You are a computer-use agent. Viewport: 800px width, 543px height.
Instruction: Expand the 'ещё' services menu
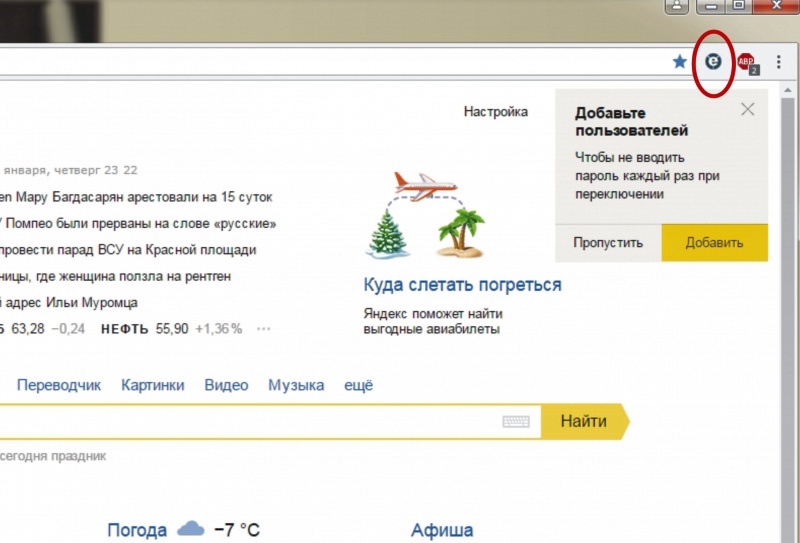[x=358, y=385]
